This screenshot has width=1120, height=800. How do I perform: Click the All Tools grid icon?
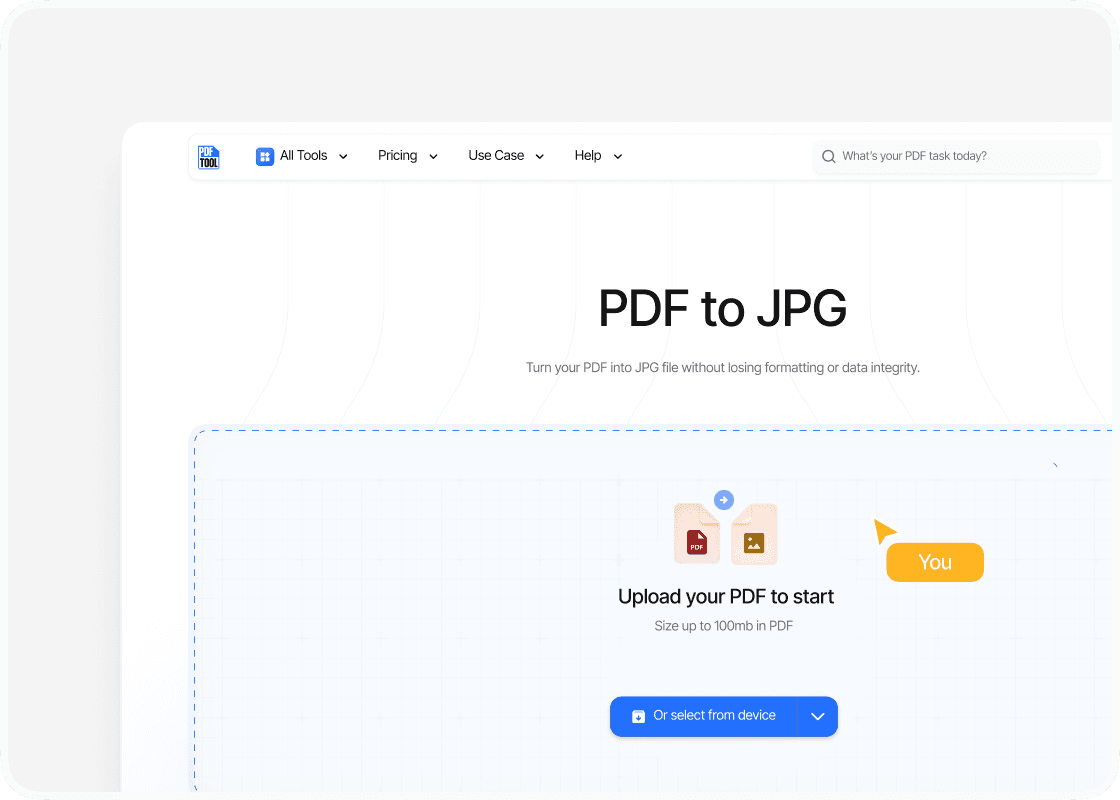[x=265, y=156]
